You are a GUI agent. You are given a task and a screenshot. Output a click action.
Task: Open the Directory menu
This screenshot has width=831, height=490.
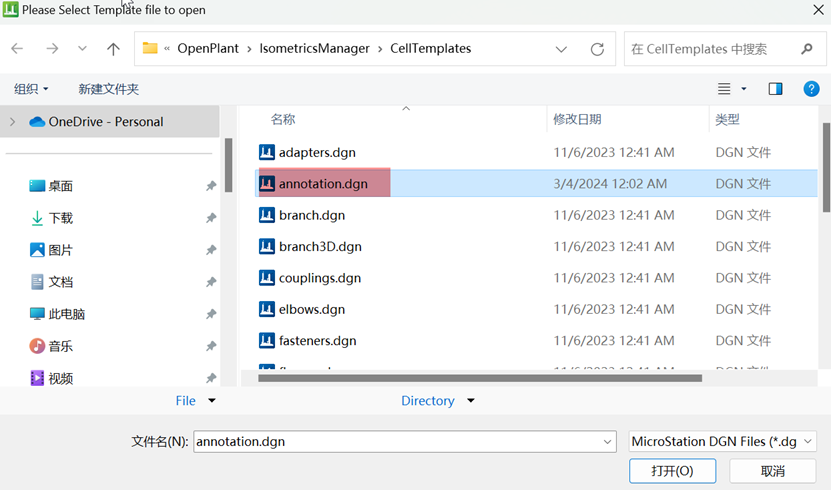[437, 401]
